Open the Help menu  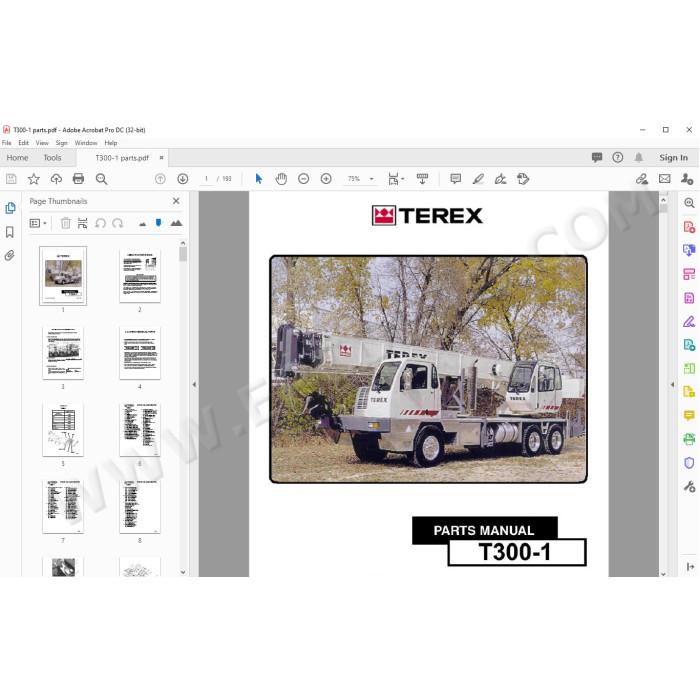pyautogui.click(x=111, y=143)
